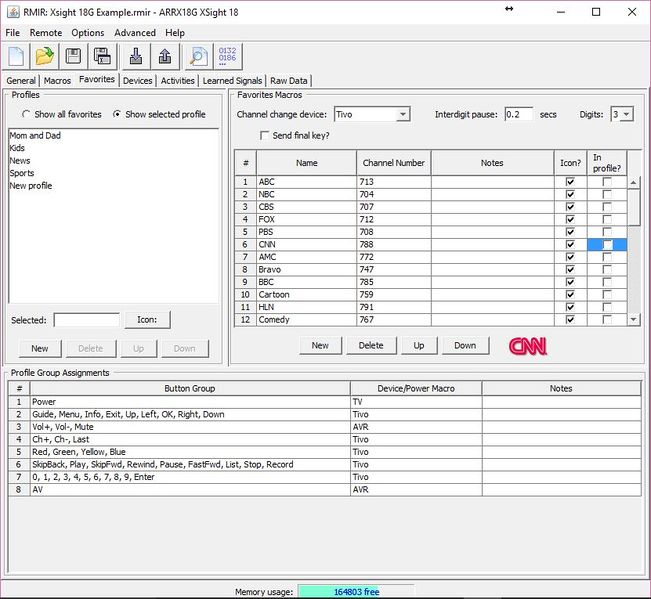
Task: Click the Download from remote icon
Action: (x=136, y=56)
